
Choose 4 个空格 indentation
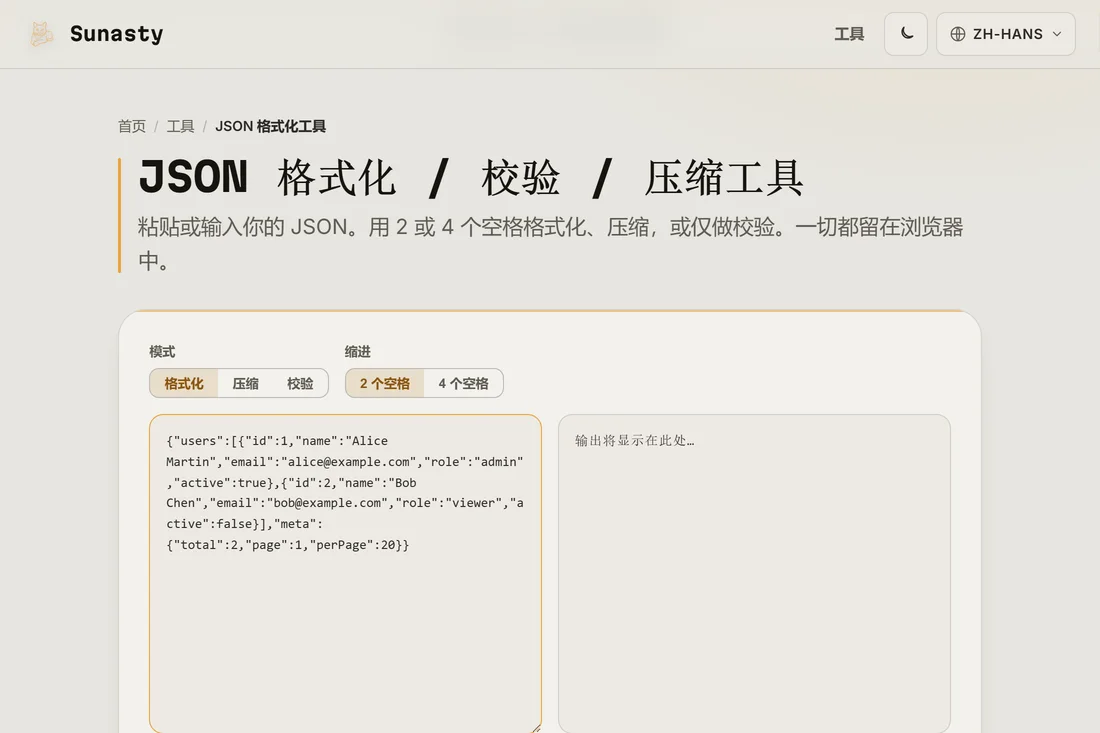point(463,384)
